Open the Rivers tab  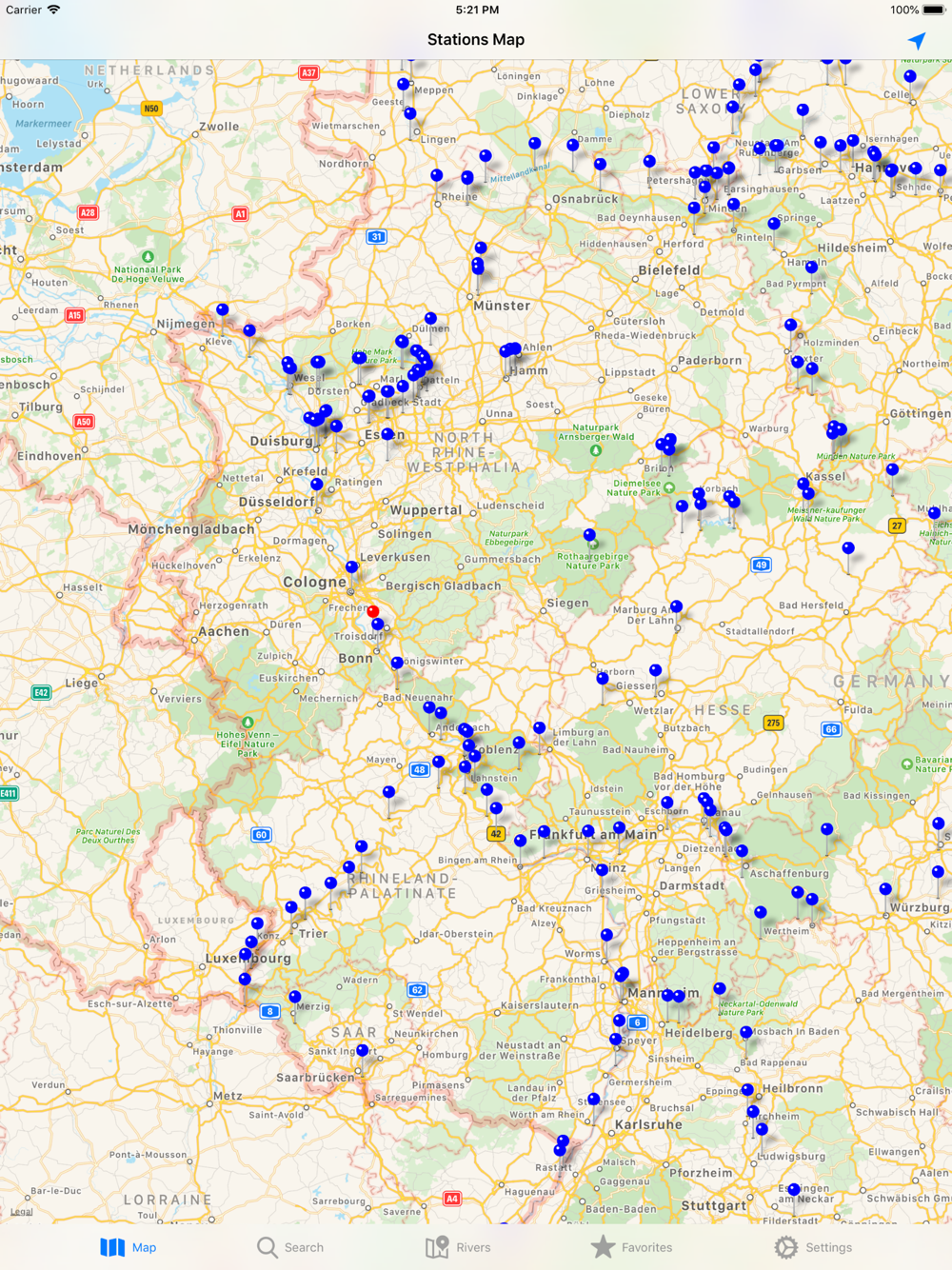click(458, 1247)
